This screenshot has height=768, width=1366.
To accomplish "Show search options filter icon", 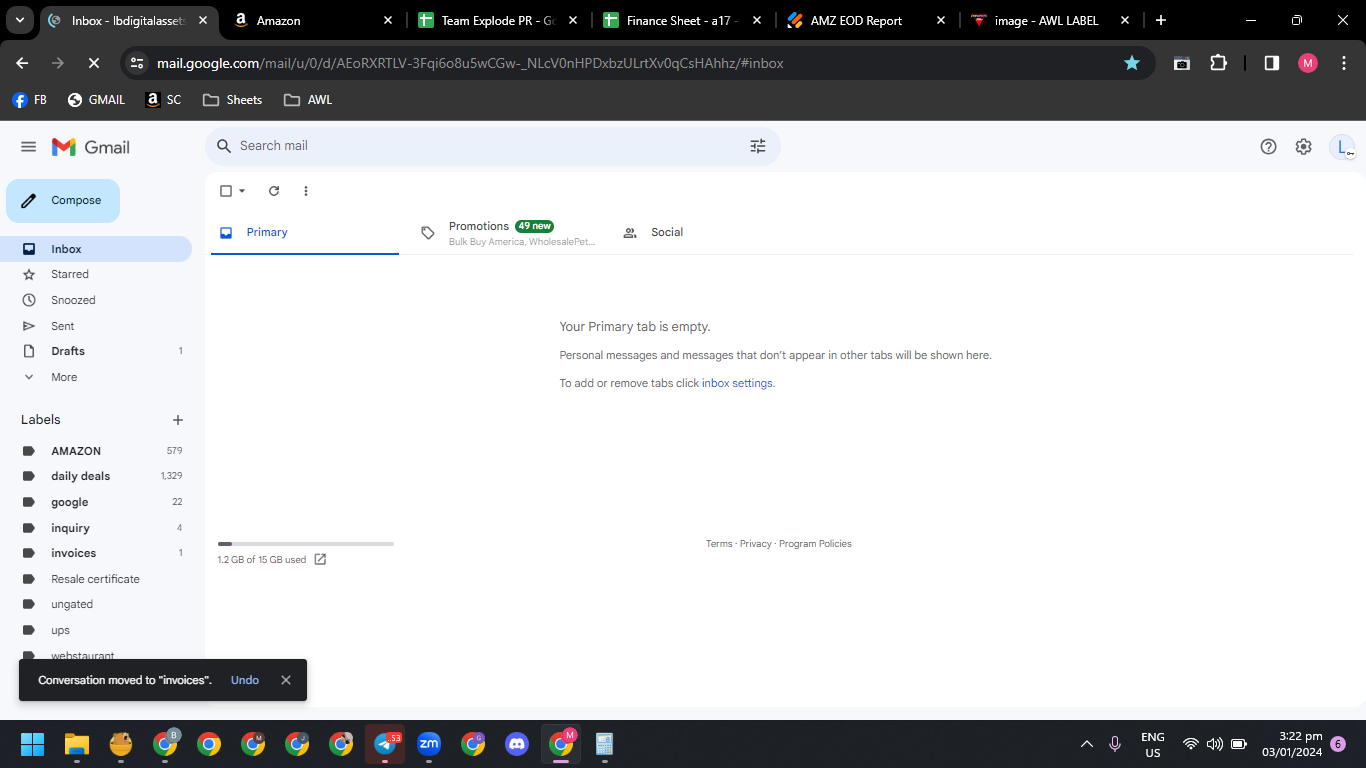I will click(x=758, y=146).
